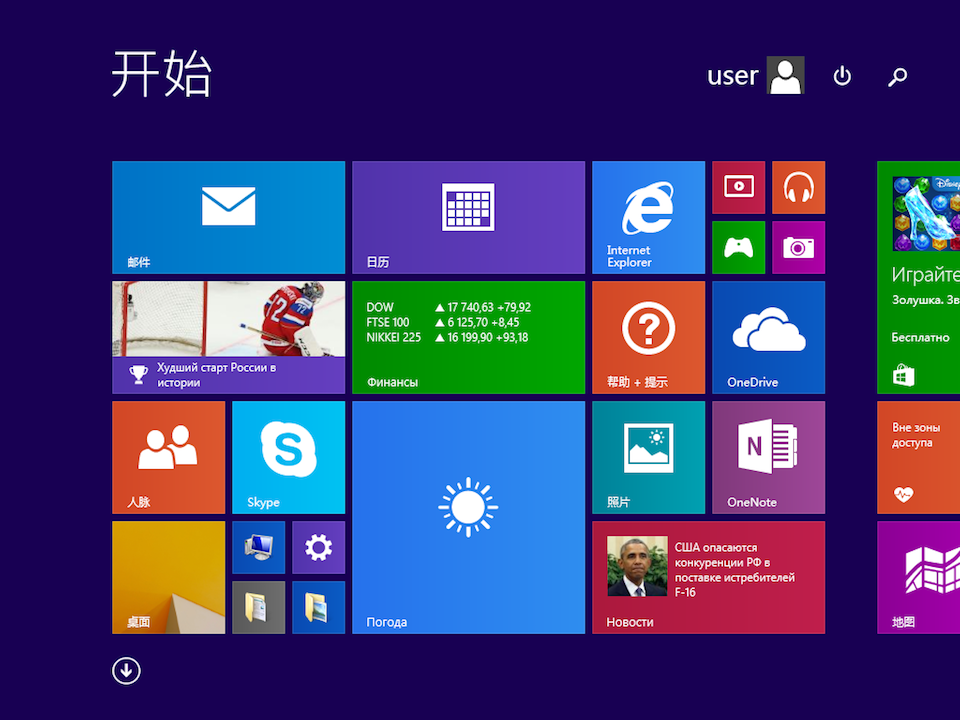Launch the OneNote tile
The image size is (960, 720).
[768, 457]
